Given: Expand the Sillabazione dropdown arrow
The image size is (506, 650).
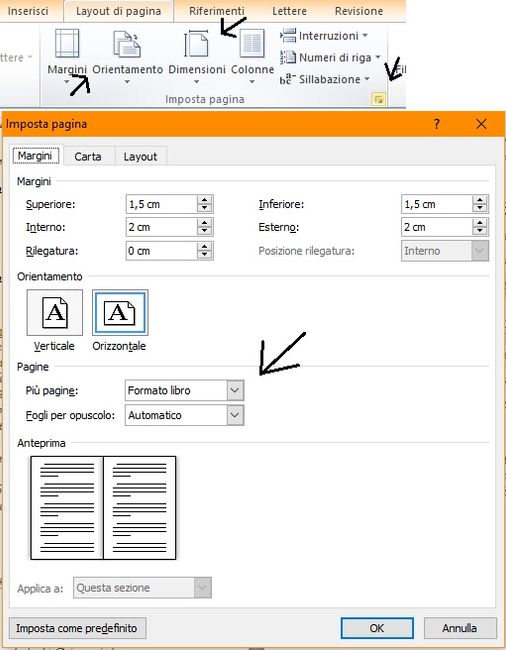Looking at the screenshot, I should point(367,79).
